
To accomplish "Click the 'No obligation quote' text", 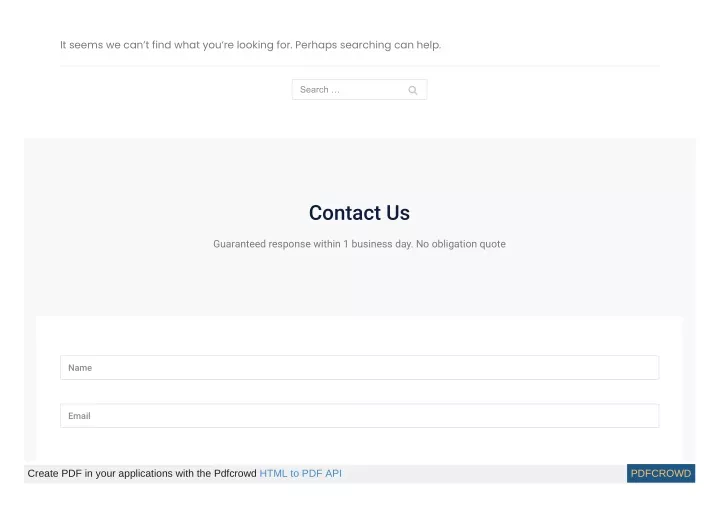I will [461, 244].
